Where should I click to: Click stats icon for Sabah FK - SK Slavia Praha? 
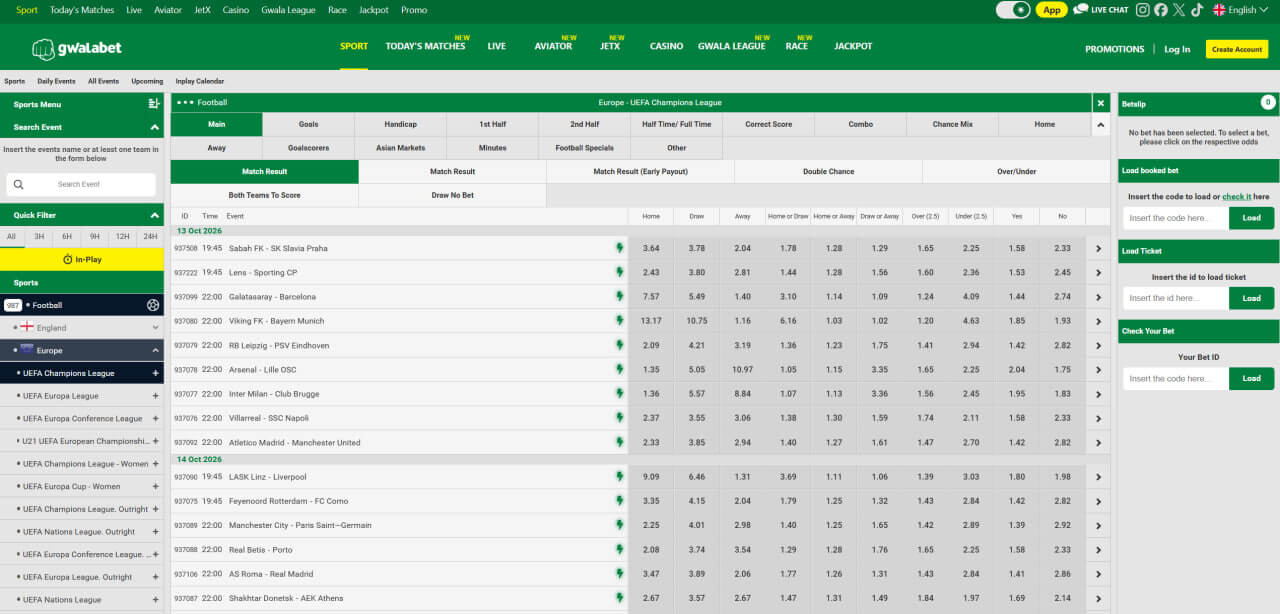[619, 248]
